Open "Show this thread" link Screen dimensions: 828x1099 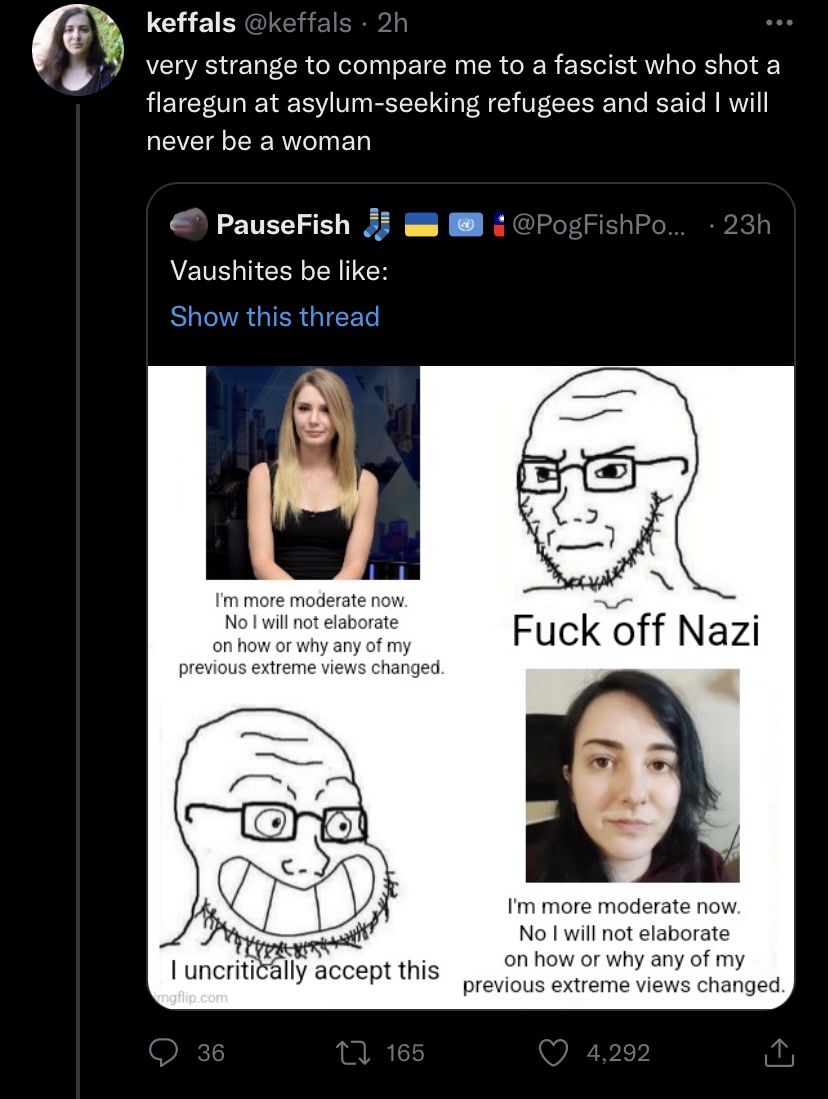[x=275, y=316]
